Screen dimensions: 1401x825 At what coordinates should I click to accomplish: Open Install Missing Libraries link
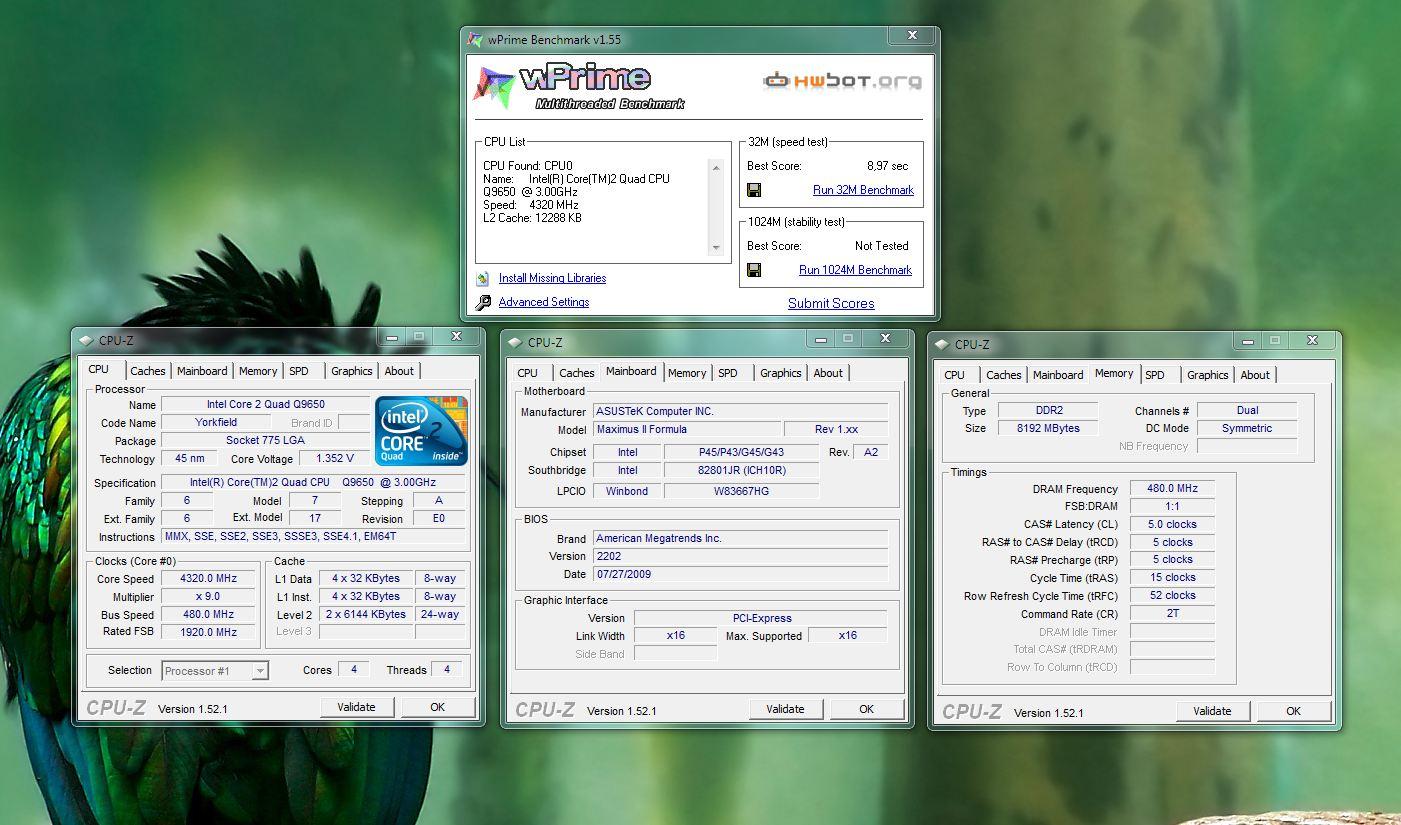[552, 278]
